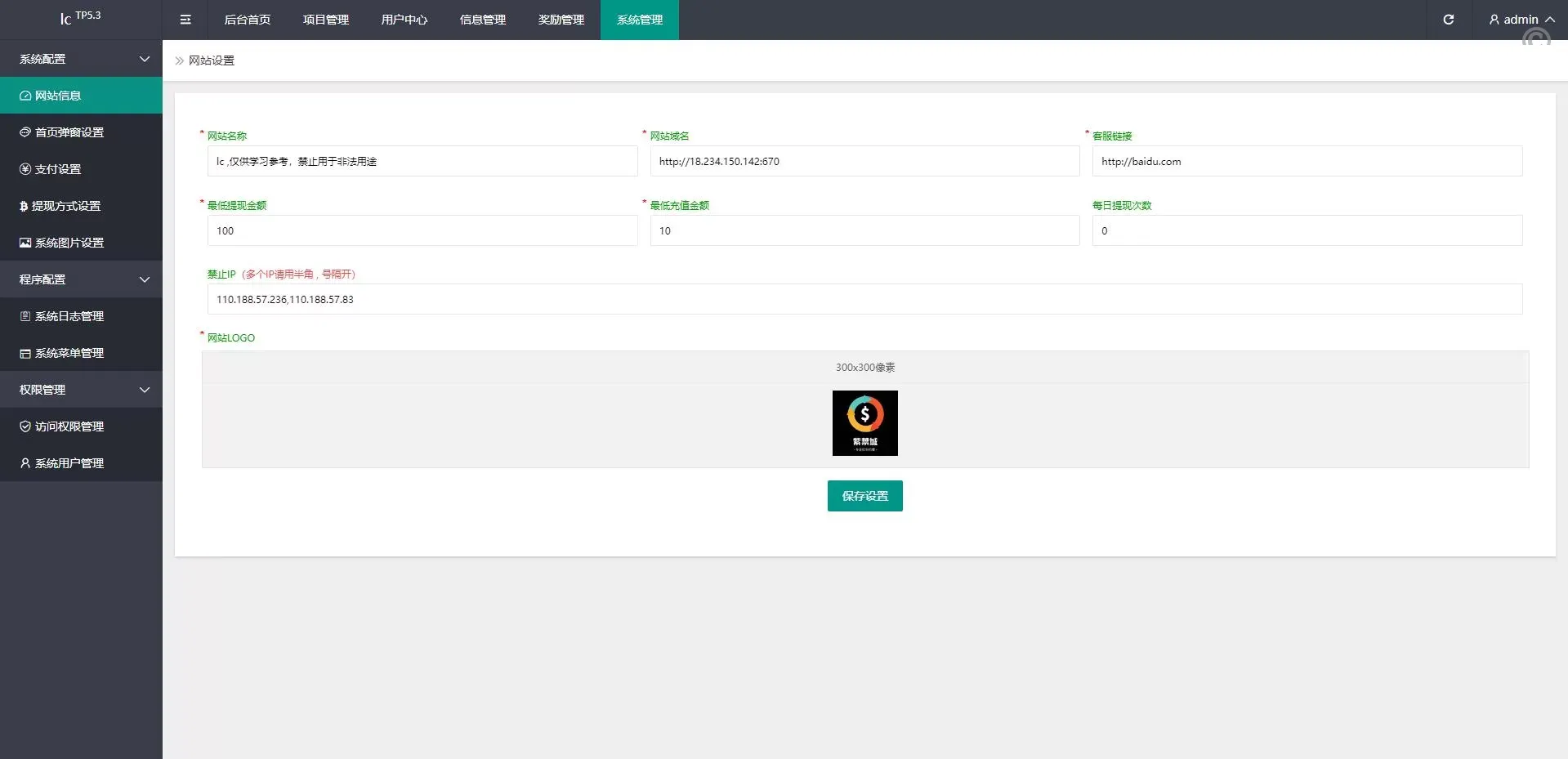Go to 提现方式设置 in sidebar
The height and width of the screenshot is (759, 1568).
(65, 206)
